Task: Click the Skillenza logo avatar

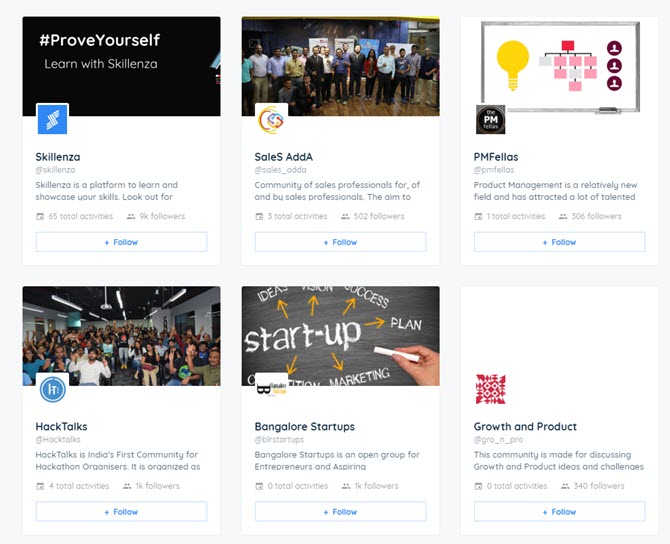Action: [x=52, y=119]
